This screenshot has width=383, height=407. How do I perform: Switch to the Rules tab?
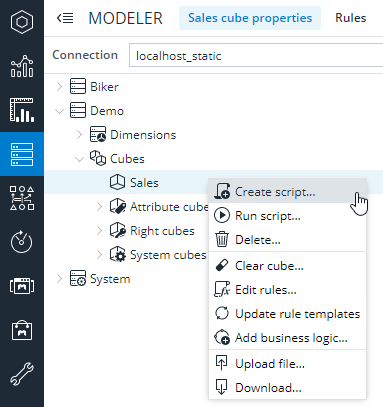[x=351, y=18]
